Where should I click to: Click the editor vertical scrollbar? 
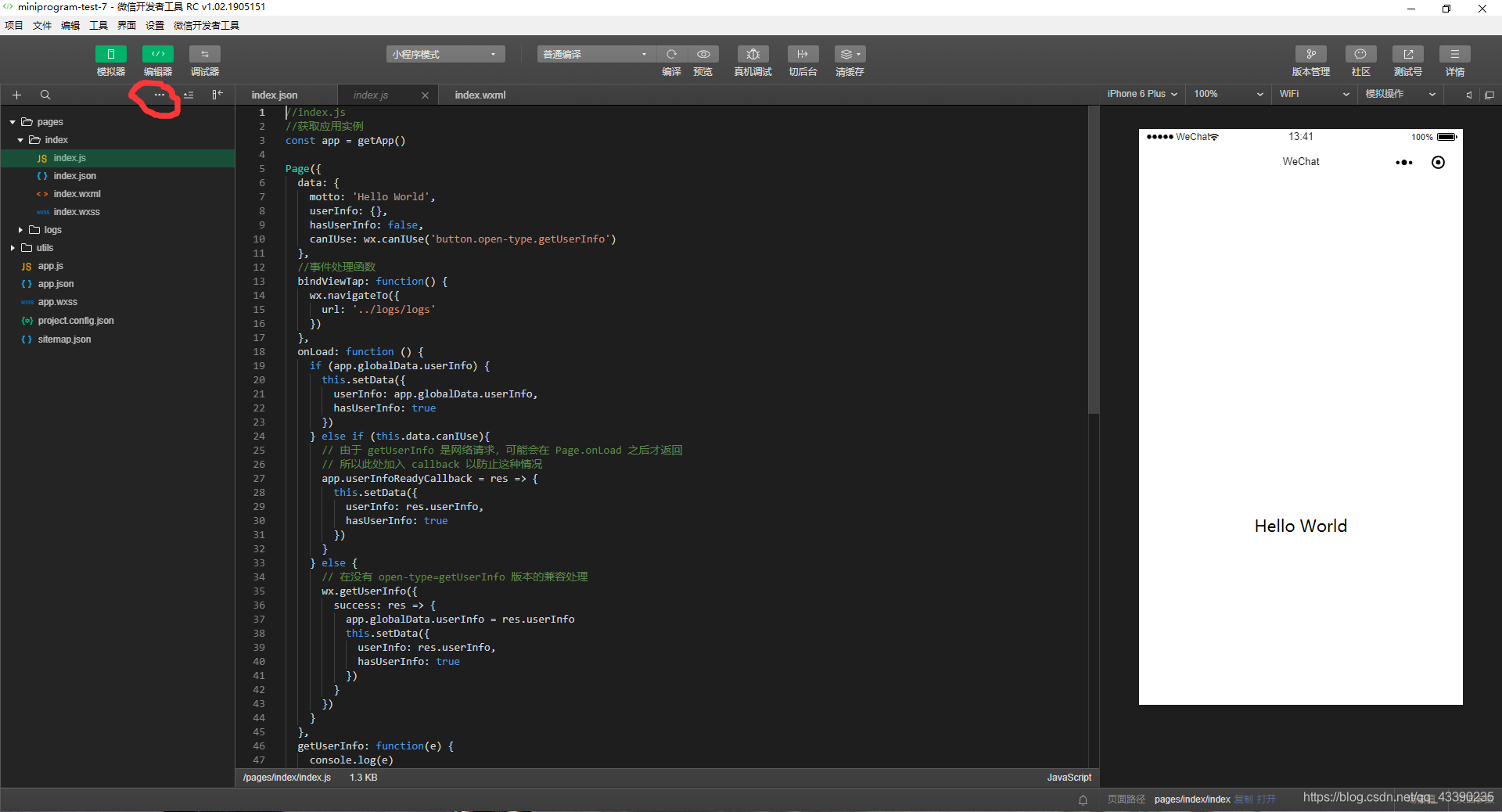click(x=1094, y=260)
